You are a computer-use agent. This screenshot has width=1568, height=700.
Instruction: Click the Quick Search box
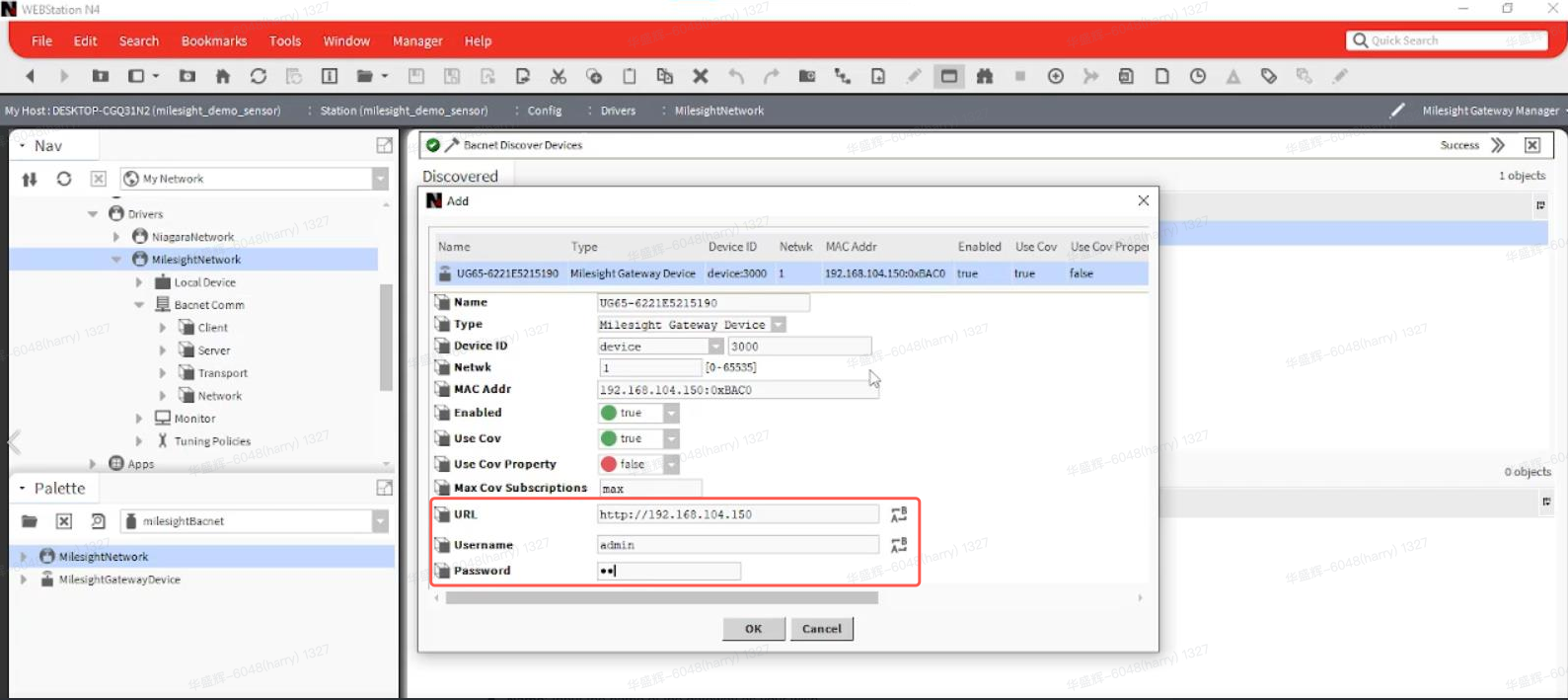click(1447, 40)
